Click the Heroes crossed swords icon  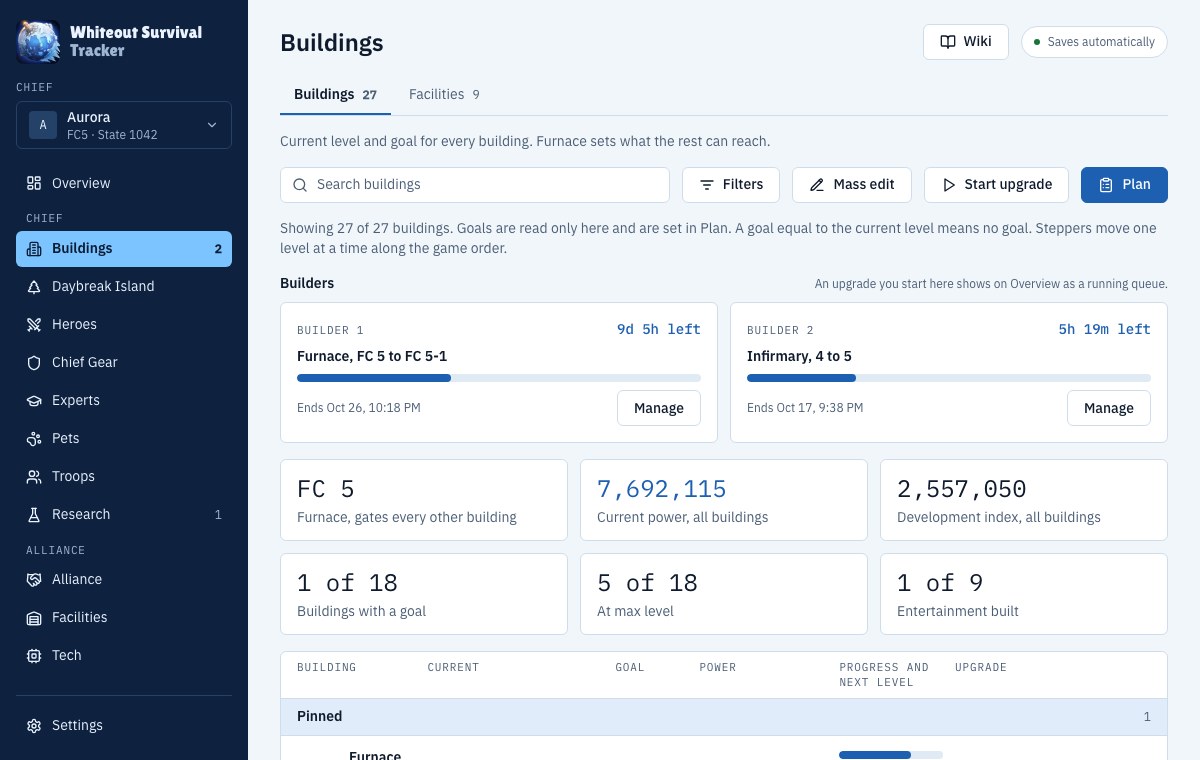point(34,325)
